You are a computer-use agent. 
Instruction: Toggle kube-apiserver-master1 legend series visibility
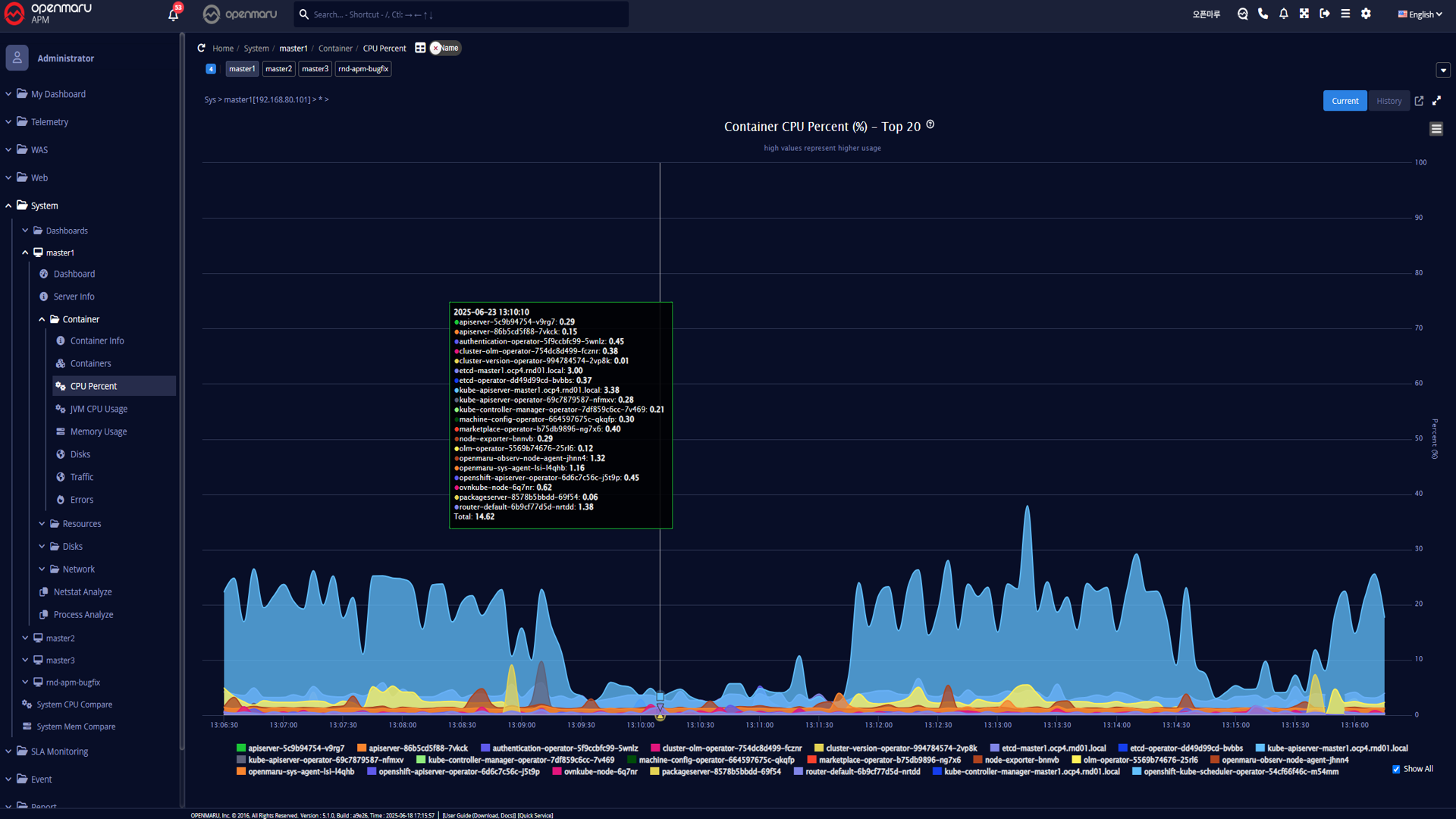1336,748
